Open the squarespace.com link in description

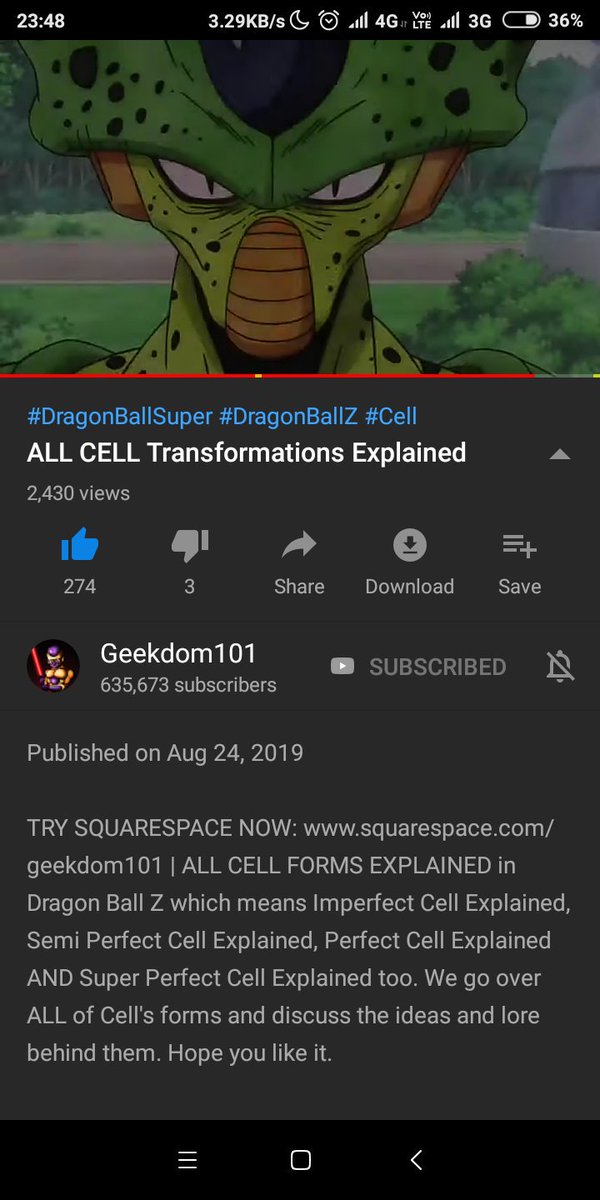(x=291, y=846)
